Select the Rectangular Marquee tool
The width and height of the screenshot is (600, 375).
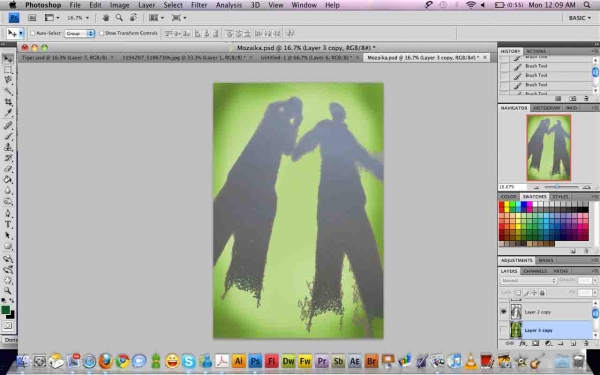(8, 70)
